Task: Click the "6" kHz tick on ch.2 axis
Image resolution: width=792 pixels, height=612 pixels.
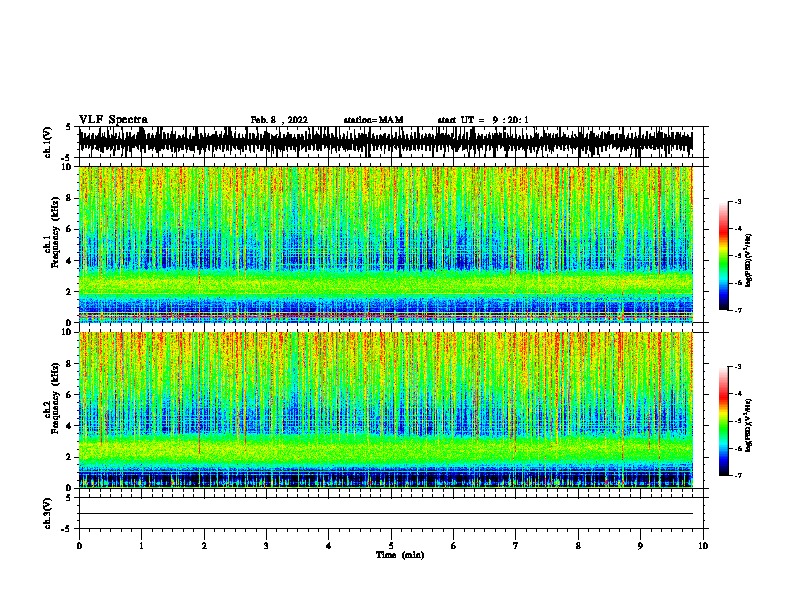Action: tap(69, 394)
